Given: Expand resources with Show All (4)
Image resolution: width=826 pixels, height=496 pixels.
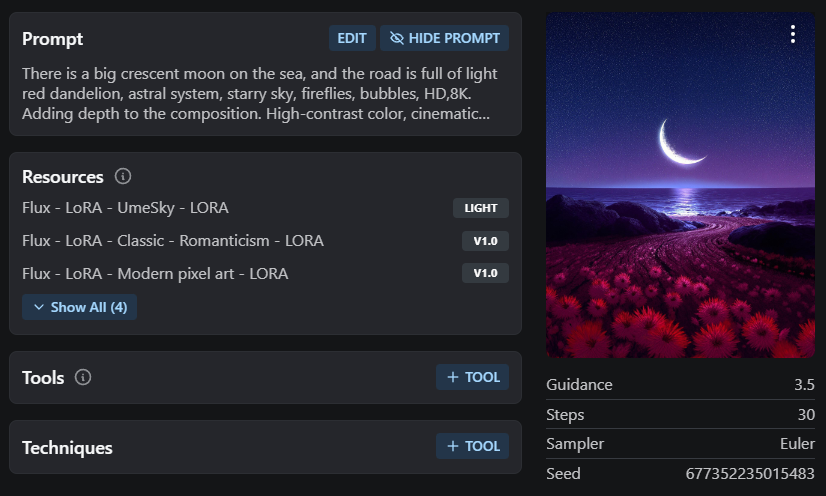Looking at the screenshot, I should 80,307.
